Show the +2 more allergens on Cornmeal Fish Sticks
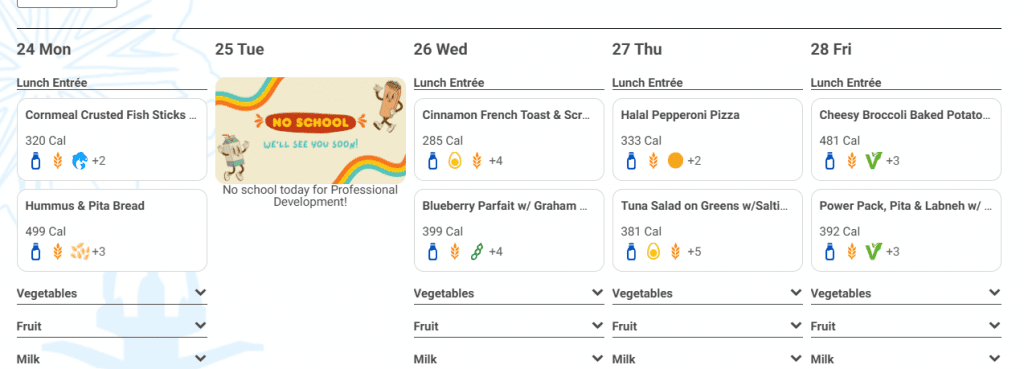This screenshot has height=369, width=1024. [x=99, y=161]
